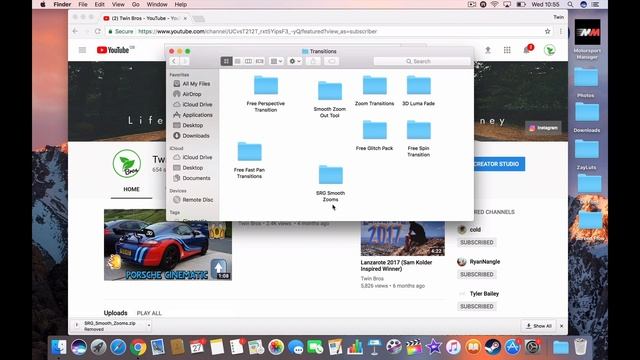Open the Apple menu
Screen dimensions: 640x360
coord(43,4)
